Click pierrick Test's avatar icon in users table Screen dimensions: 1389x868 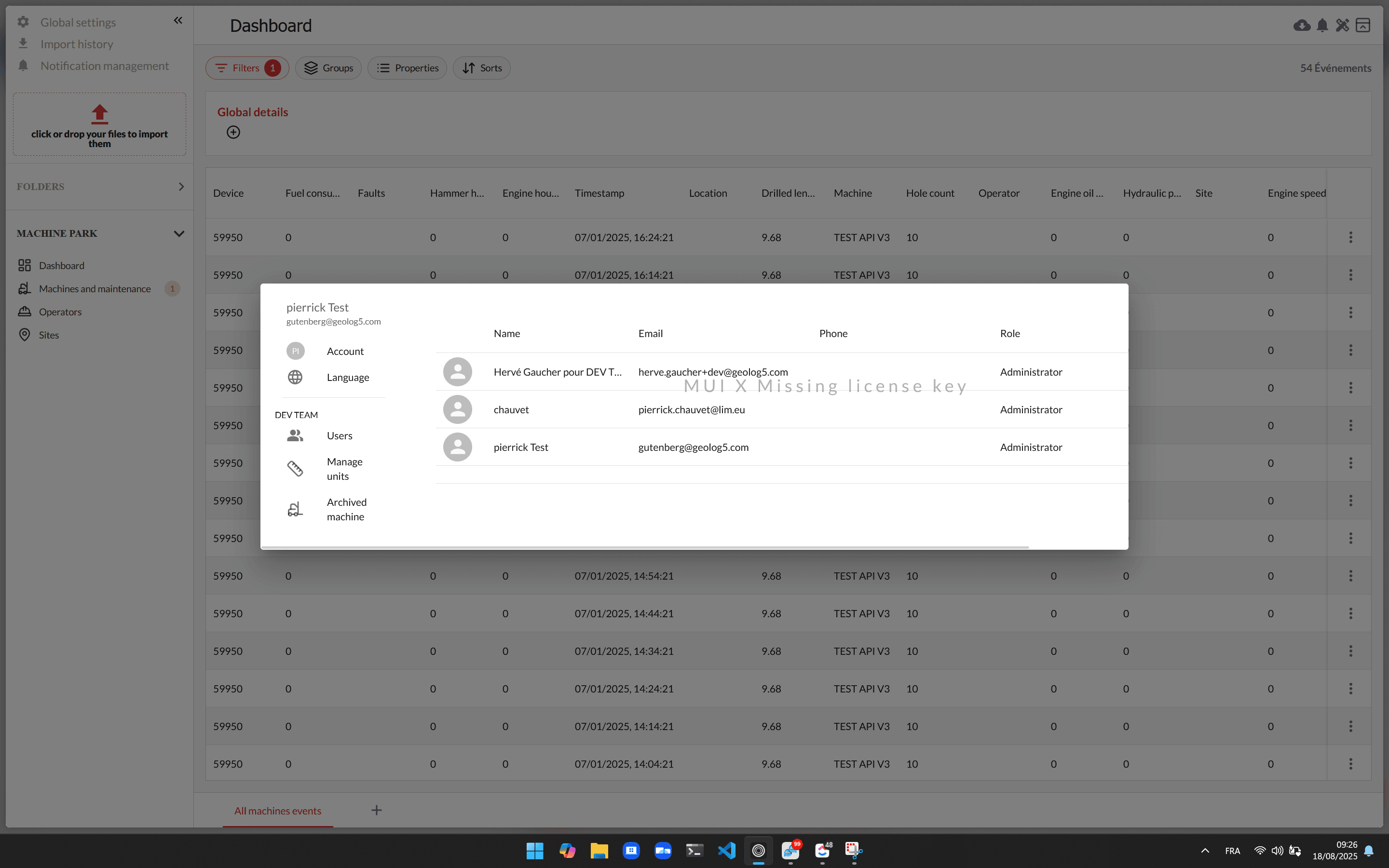(x=457, y=447)
